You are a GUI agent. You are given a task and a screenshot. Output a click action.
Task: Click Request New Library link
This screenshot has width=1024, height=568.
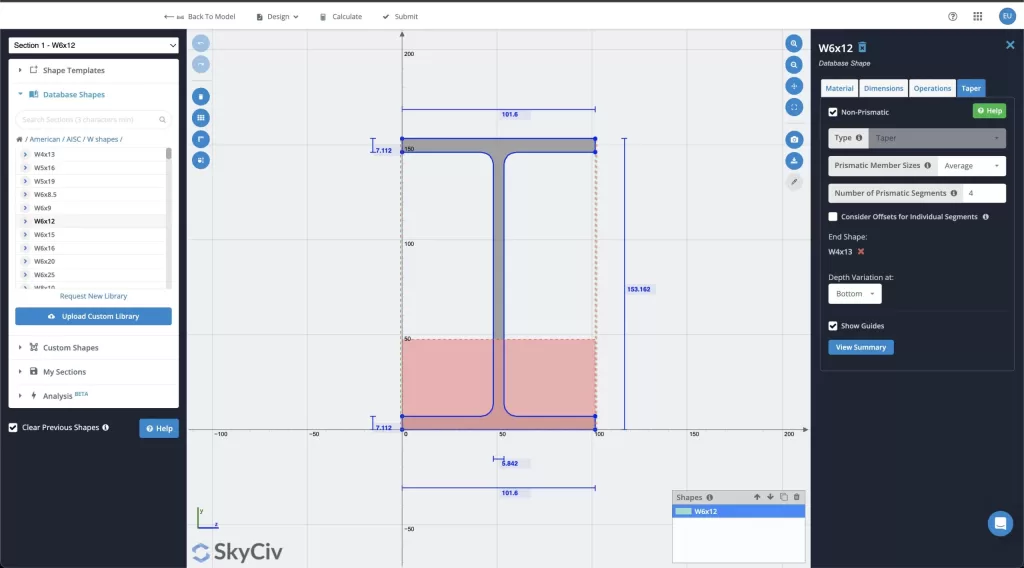pyautogui.click(x=93, y=296)
